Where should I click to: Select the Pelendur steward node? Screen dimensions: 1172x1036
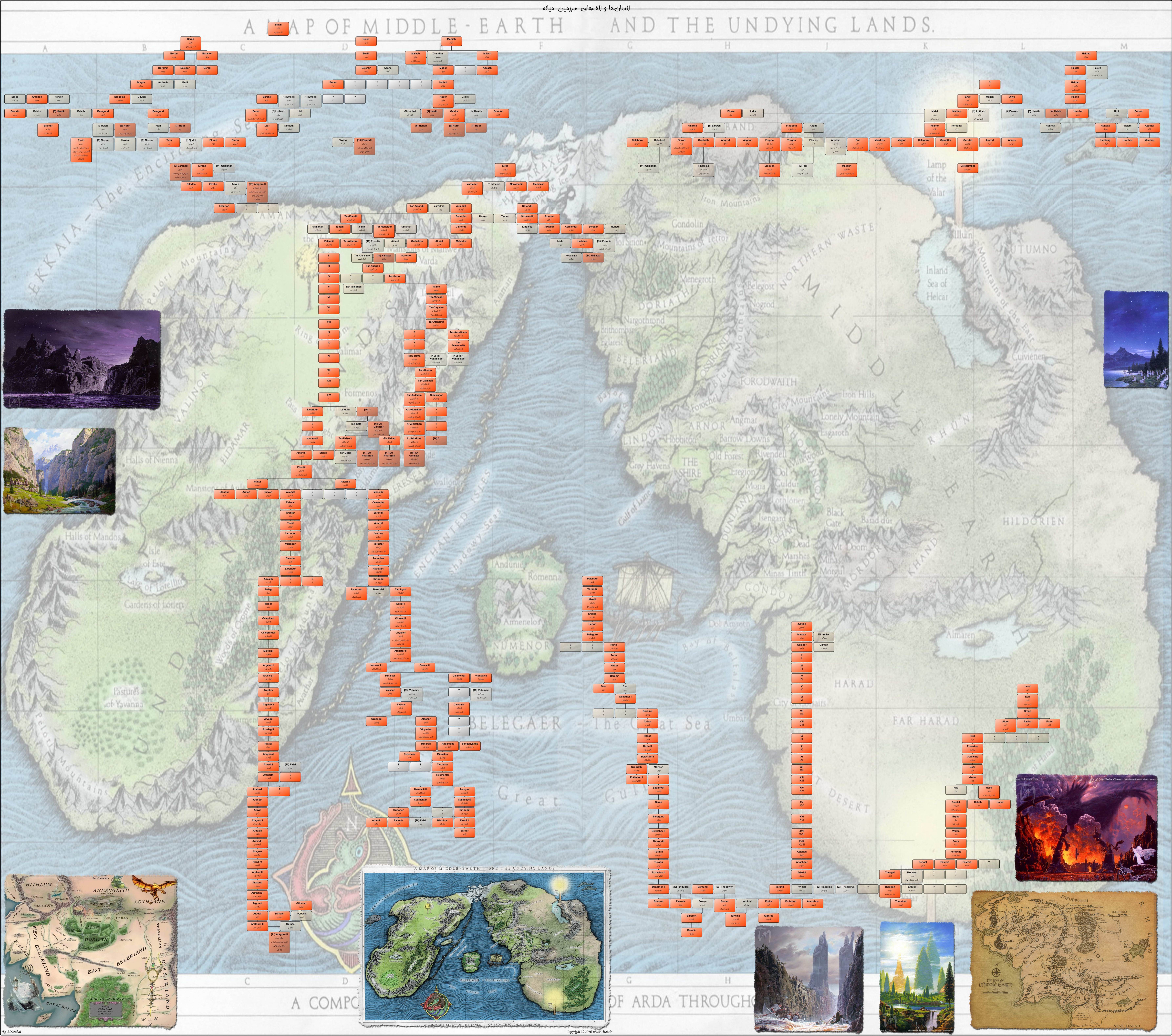tap(592, 581)
